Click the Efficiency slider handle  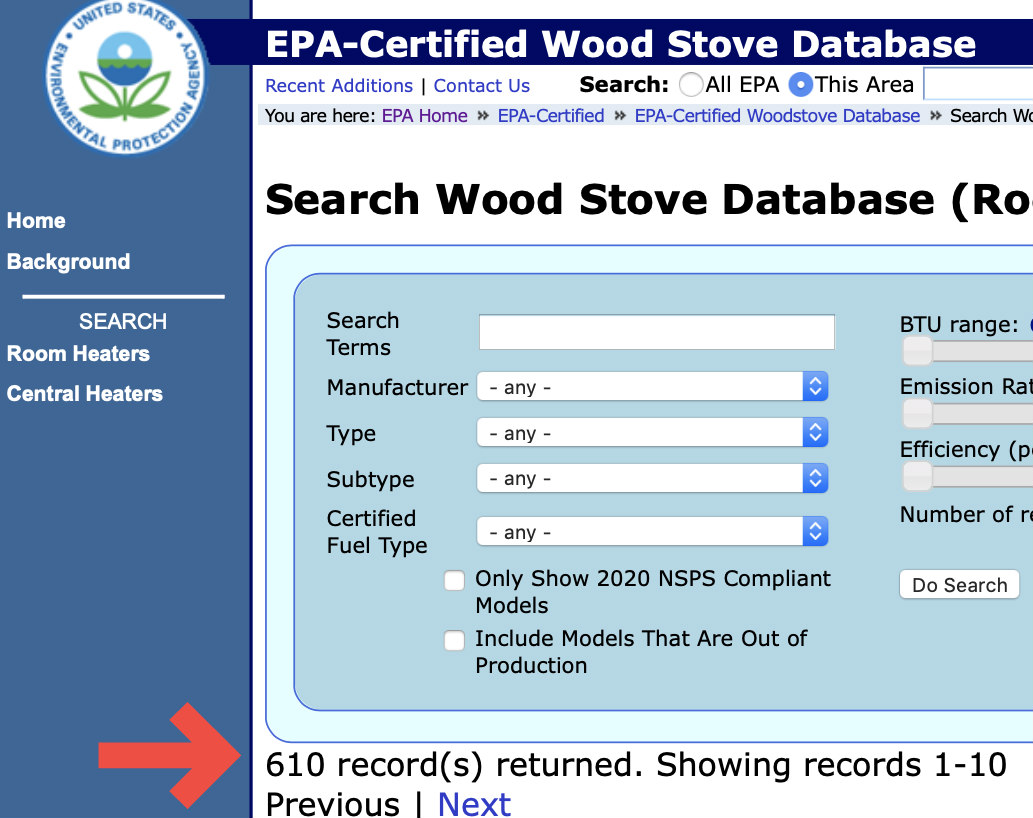pos(917,476)
